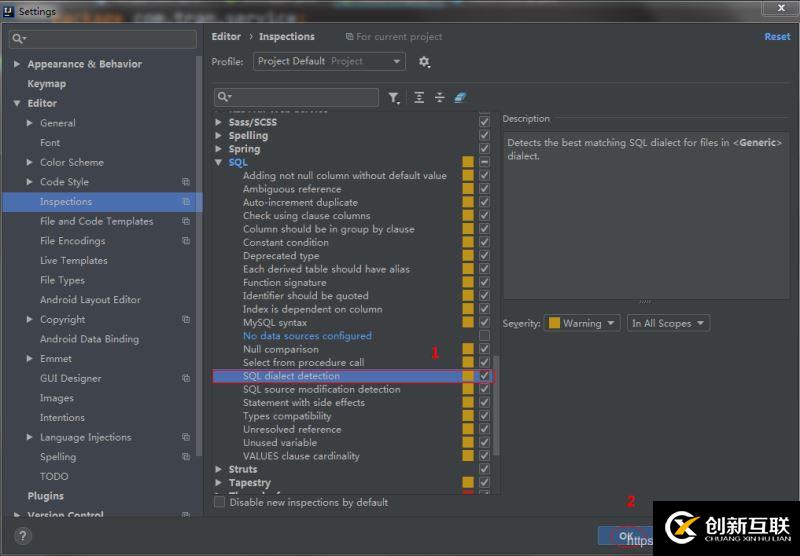The image size is (800, 556).
Task: Toggle the Struts group checkbox
Action: click(x=484, y=469)
